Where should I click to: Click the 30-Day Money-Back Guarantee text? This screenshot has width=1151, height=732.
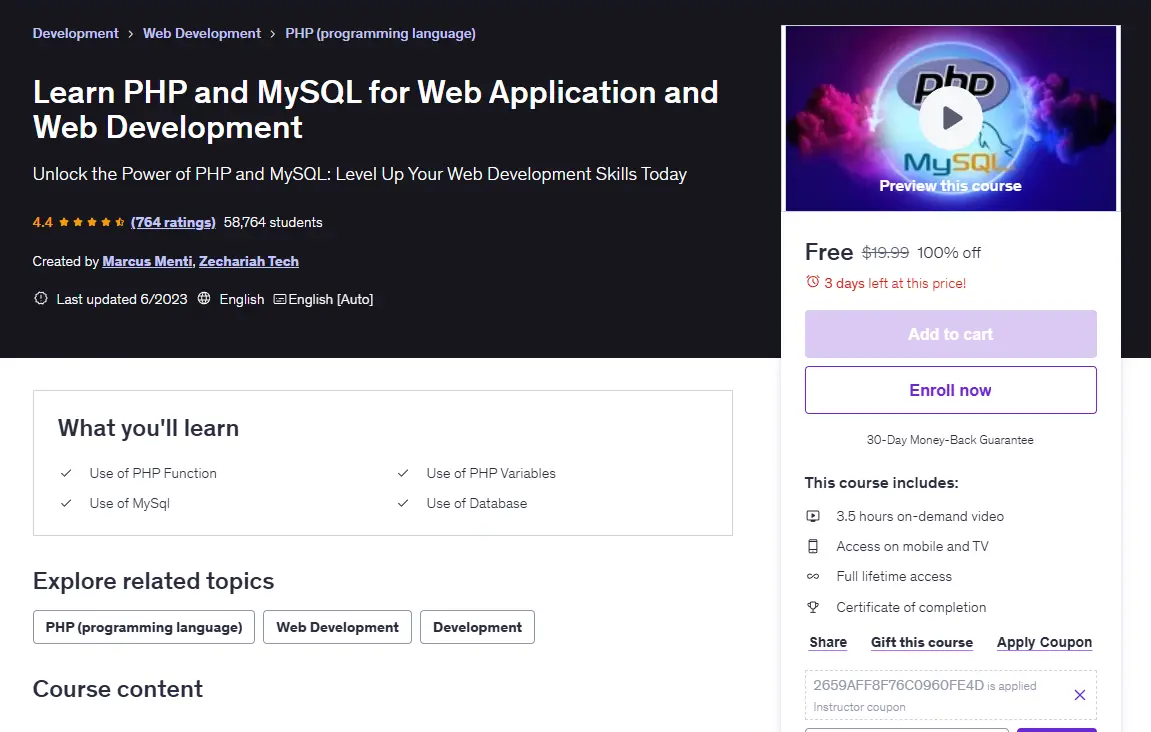tap(950, 440)
